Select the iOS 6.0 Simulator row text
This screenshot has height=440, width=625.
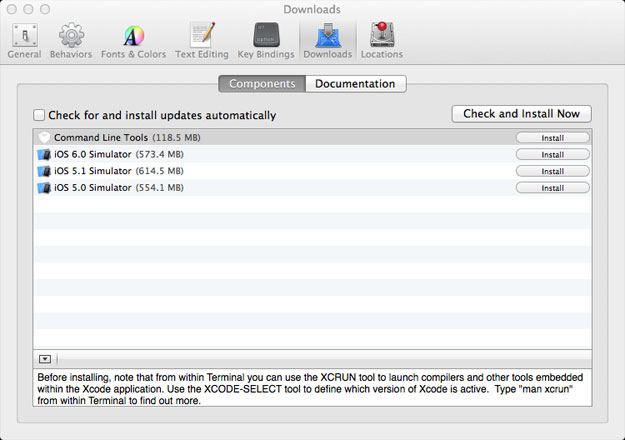(x=119, y=154)
